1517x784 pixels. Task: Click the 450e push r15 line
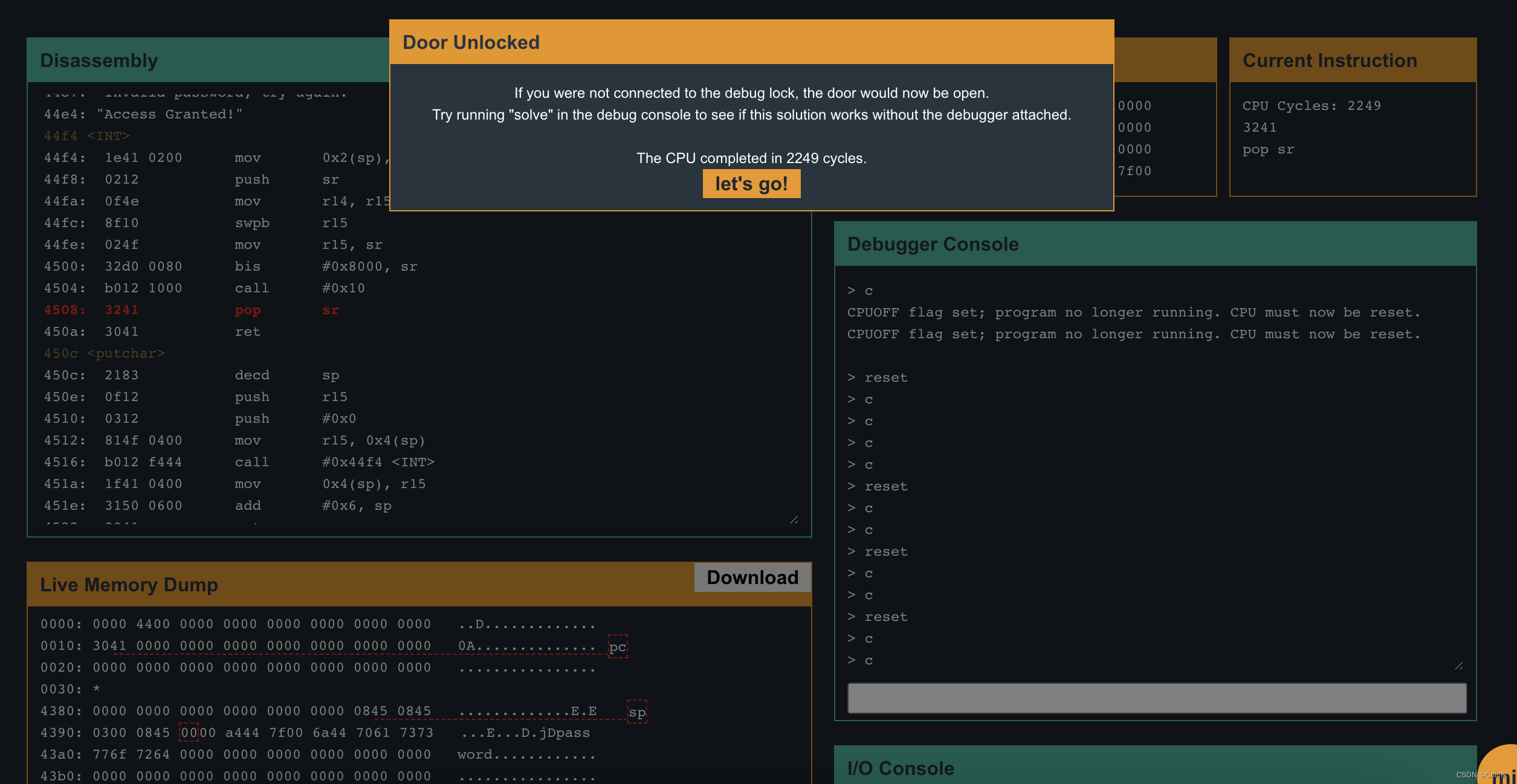[x=196, y=397]
